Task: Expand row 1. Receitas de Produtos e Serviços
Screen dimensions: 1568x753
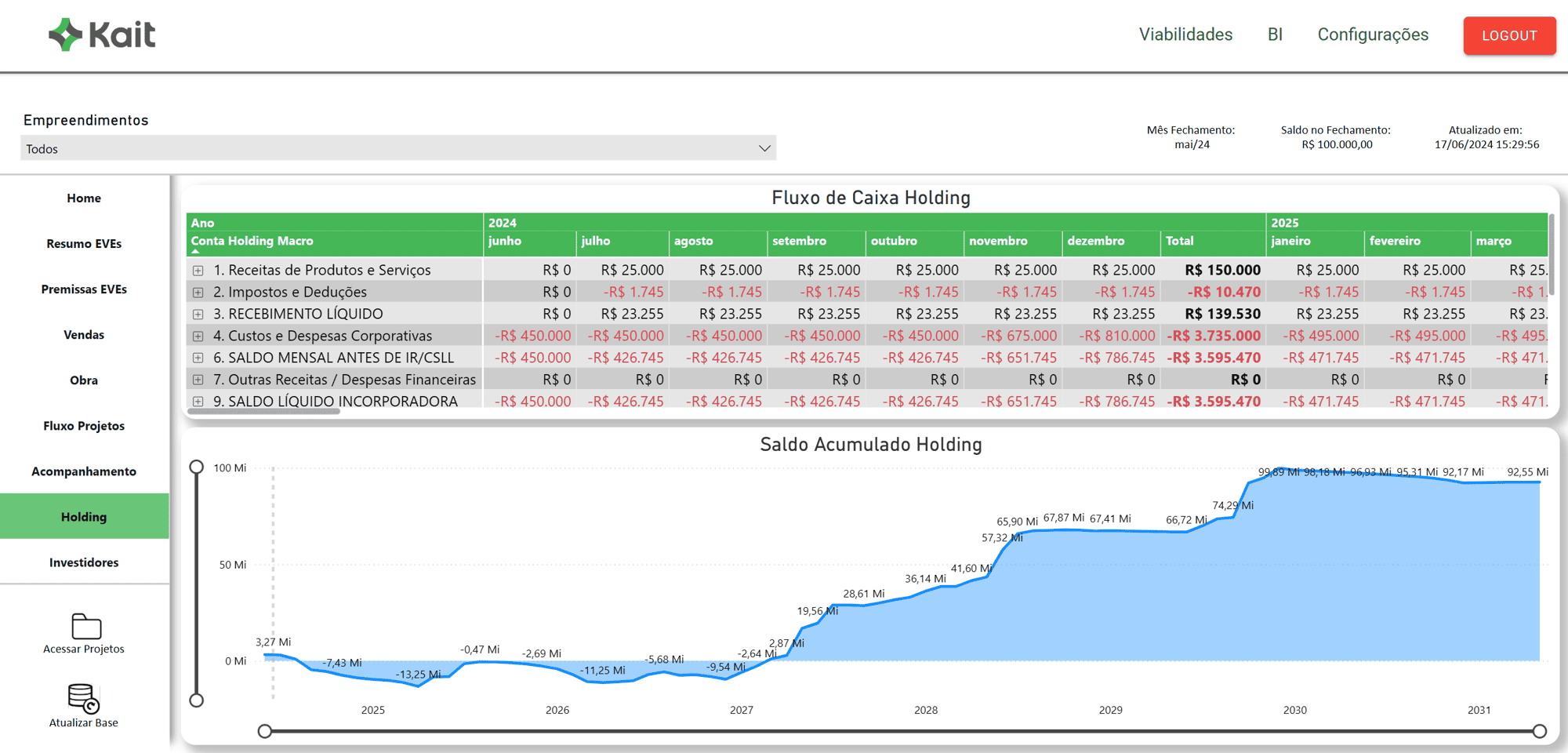Action: (198, 271)
